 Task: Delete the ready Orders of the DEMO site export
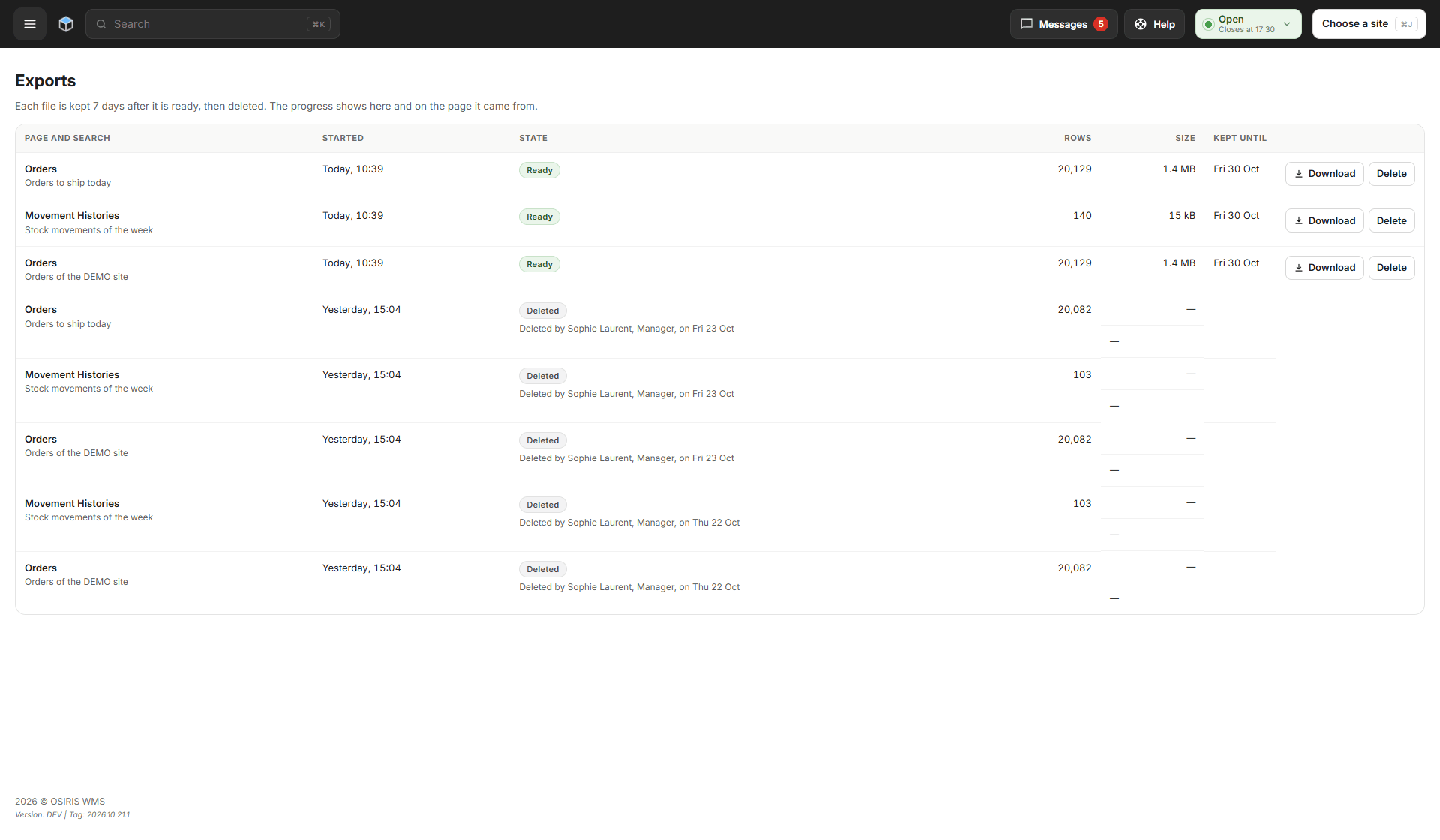[x=1392, y=268]
